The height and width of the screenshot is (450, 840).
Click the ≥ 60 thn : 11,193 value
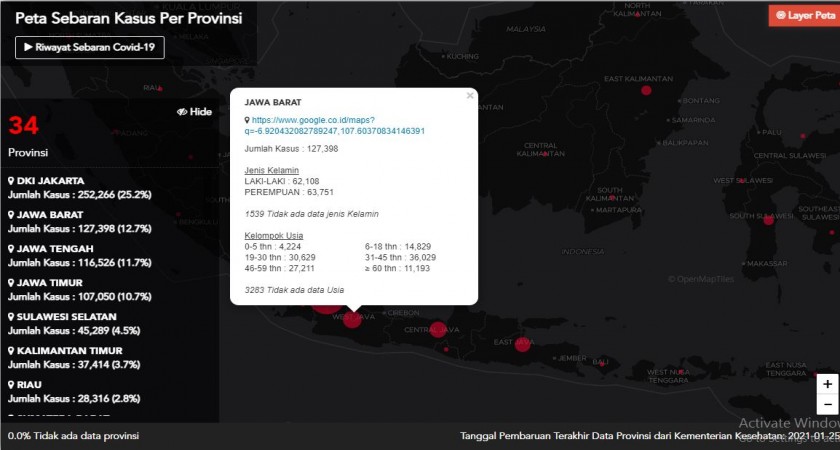398,268
